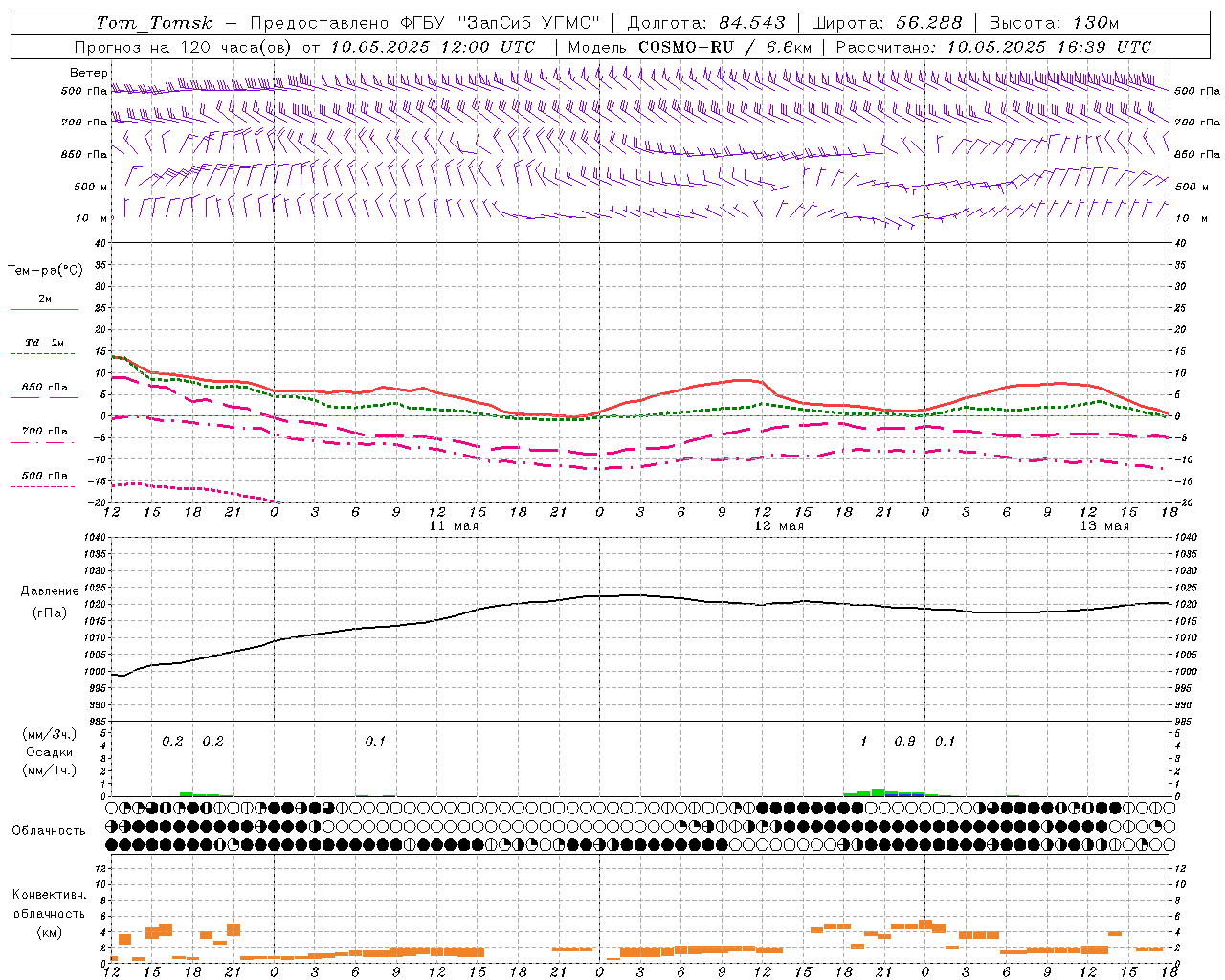Select the Прогноз на 120 часа(ов) text
Viewport: 1225px width, 980px height.
click(x=185, y=47)
